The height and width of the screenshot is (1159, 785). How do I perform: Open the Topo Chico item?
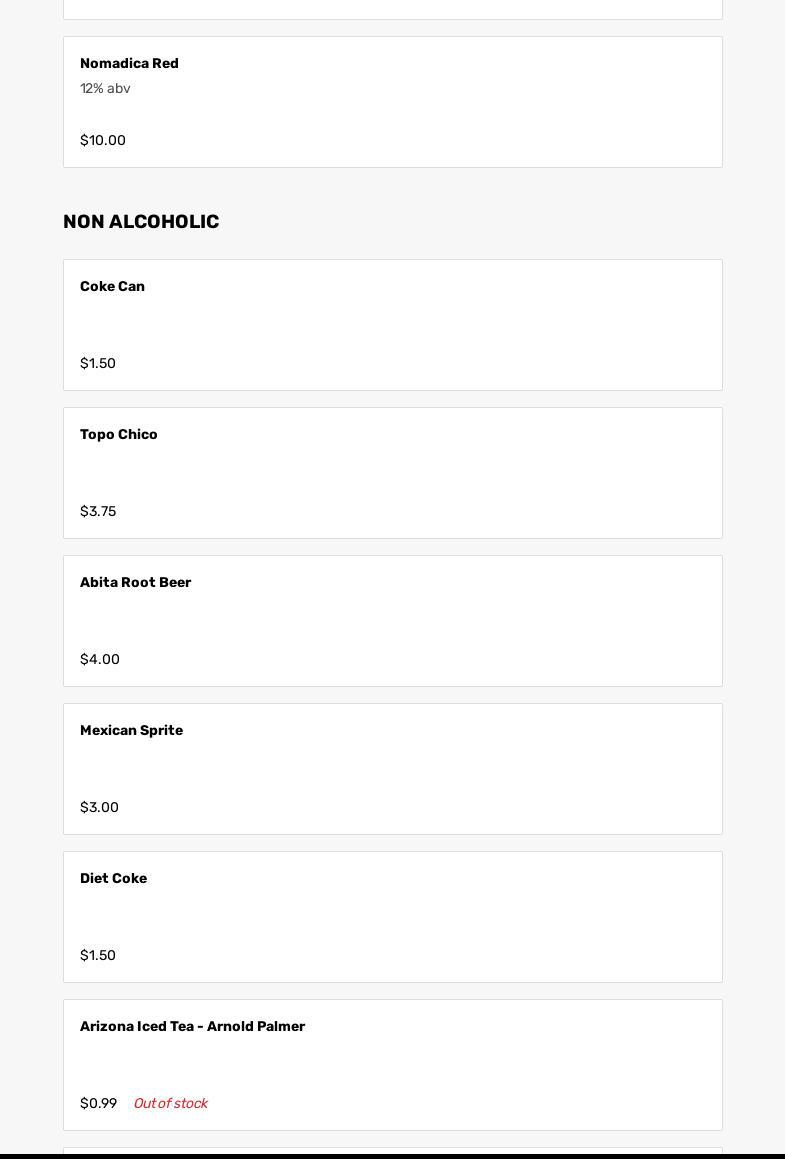pyautogui.click(x=119, y=435)
